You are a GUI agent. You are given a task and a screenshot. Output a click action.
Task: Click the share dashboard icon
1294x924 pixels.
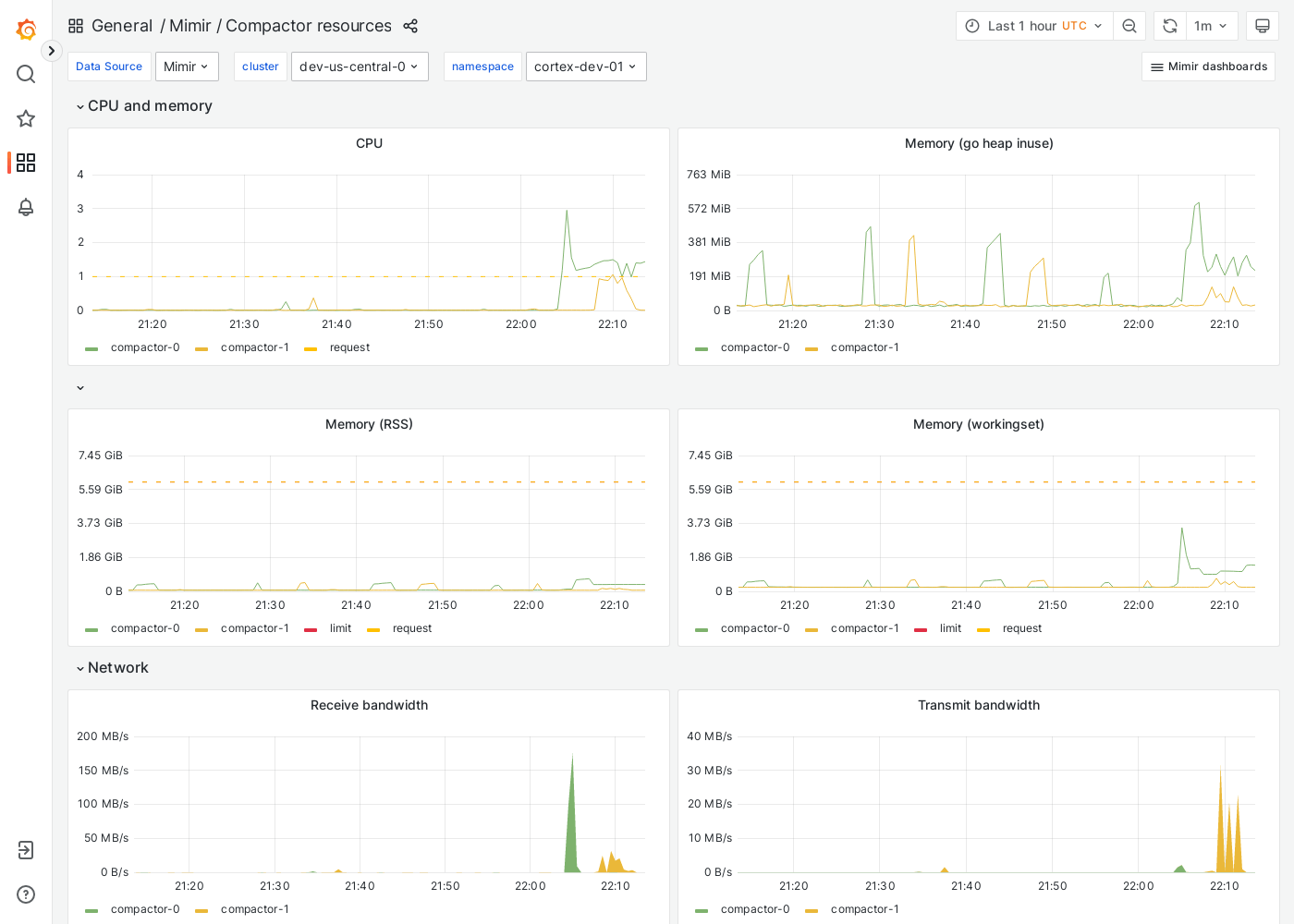[x=410, y=26]
